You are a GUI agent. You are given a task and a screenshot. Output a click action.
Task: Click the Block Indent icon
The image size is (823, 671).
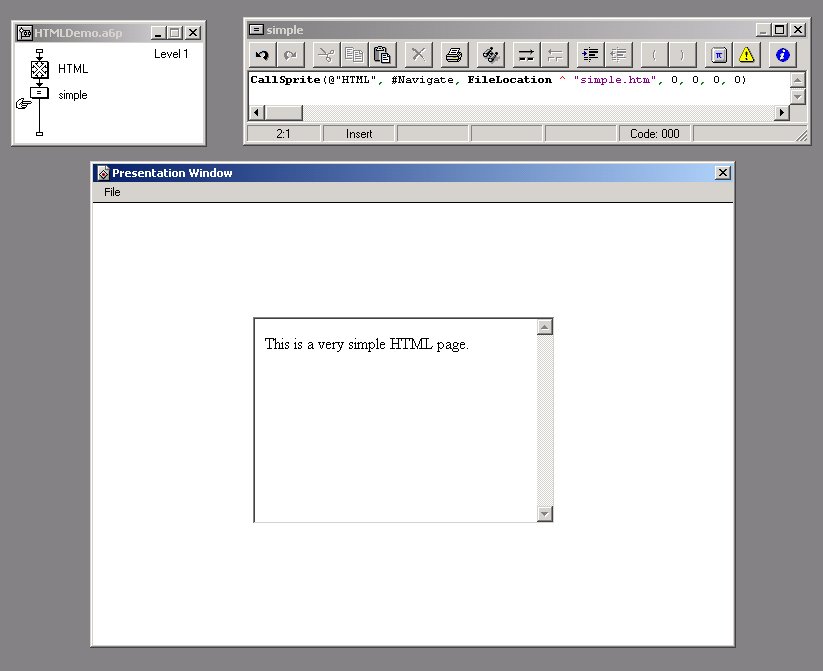coord(590,55)
